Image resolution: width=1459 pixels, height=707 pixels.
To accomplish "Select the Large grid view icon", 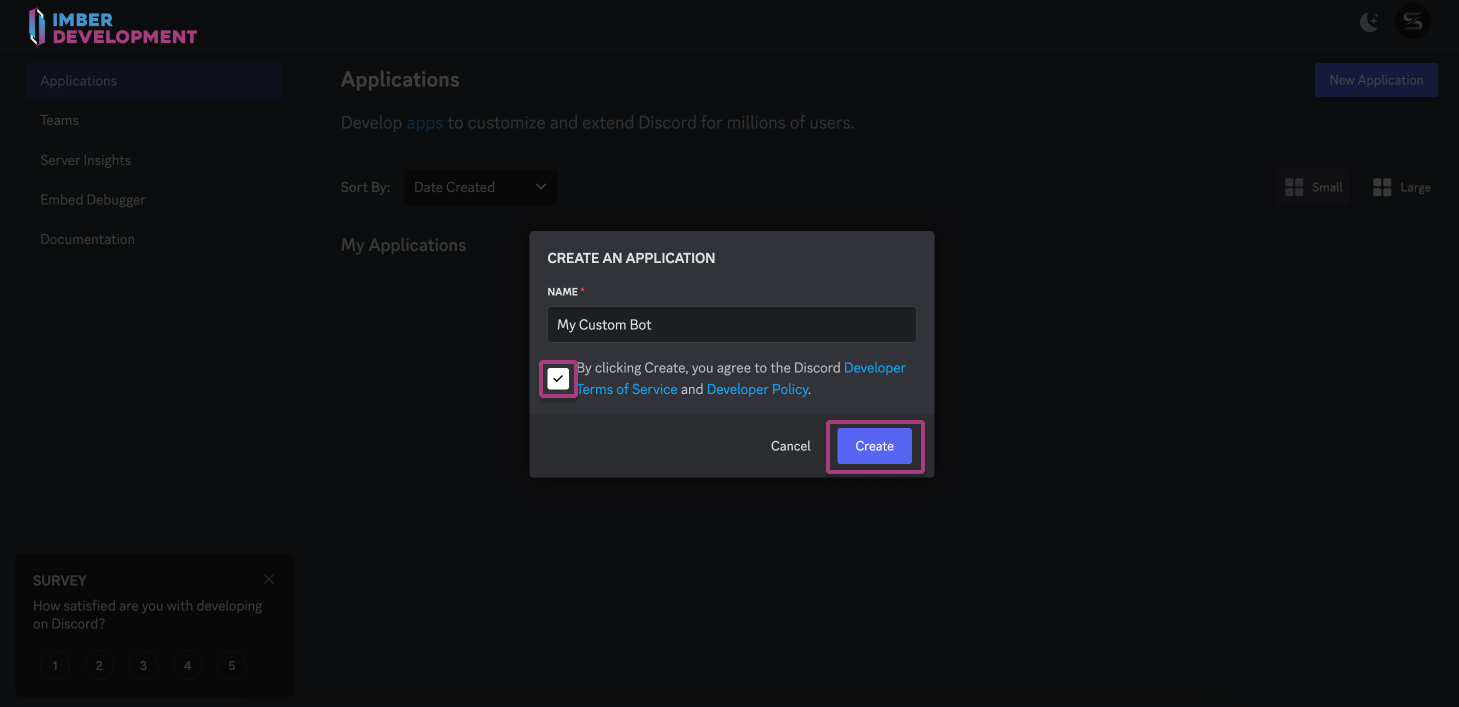I will coord(1401,187).
